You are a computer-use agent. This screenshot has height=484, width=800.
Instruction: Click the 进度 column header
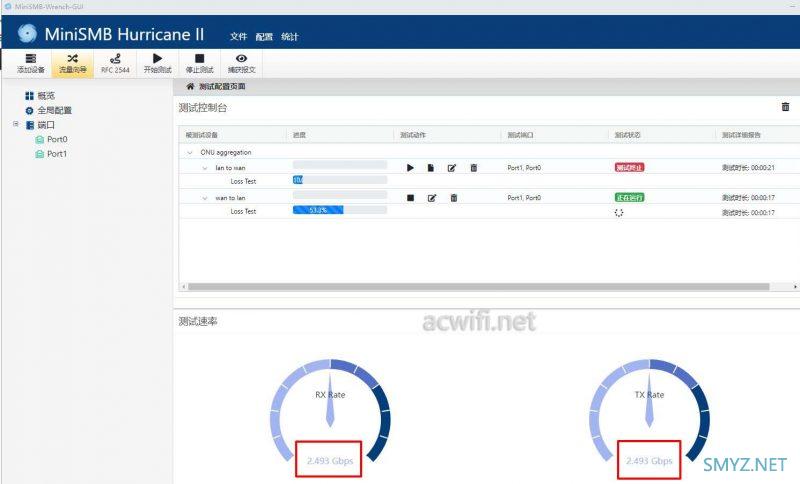pyautogui.click(x=299, y=135)
